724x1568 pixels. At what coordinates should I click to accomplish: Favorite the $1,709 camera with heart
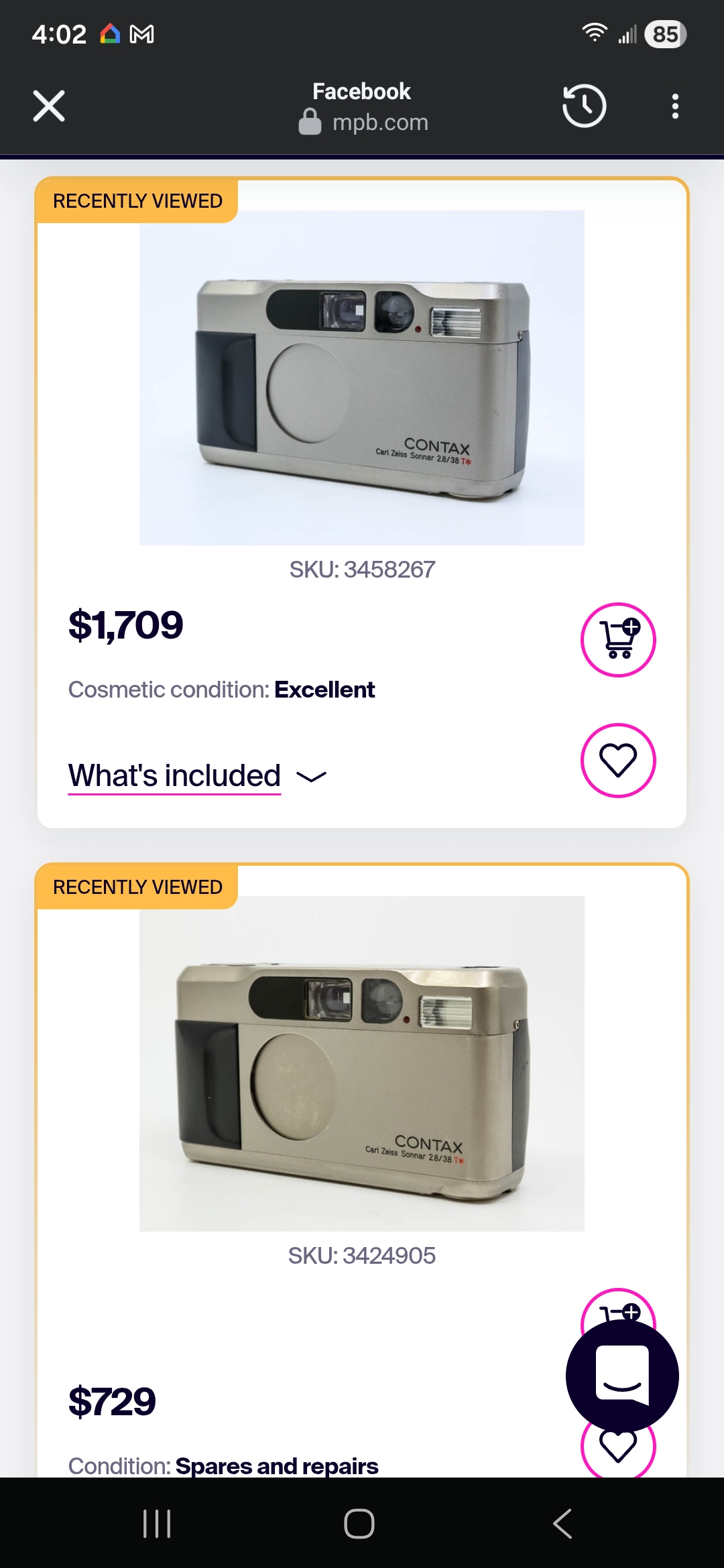click(618, 761)
